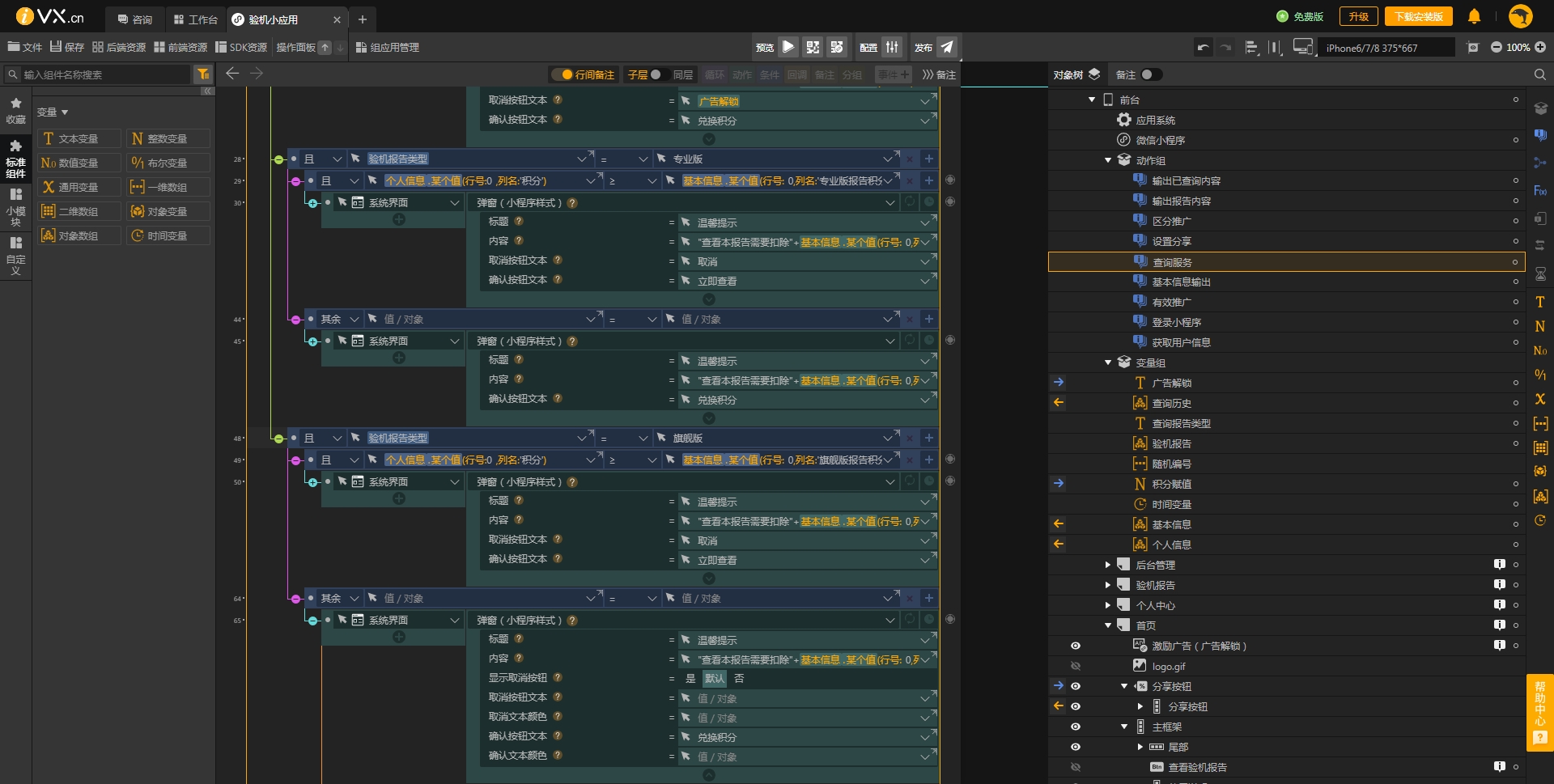
Task: Open the 小模块 small modules sidebar icon
Action: click(x=15, y=207)
